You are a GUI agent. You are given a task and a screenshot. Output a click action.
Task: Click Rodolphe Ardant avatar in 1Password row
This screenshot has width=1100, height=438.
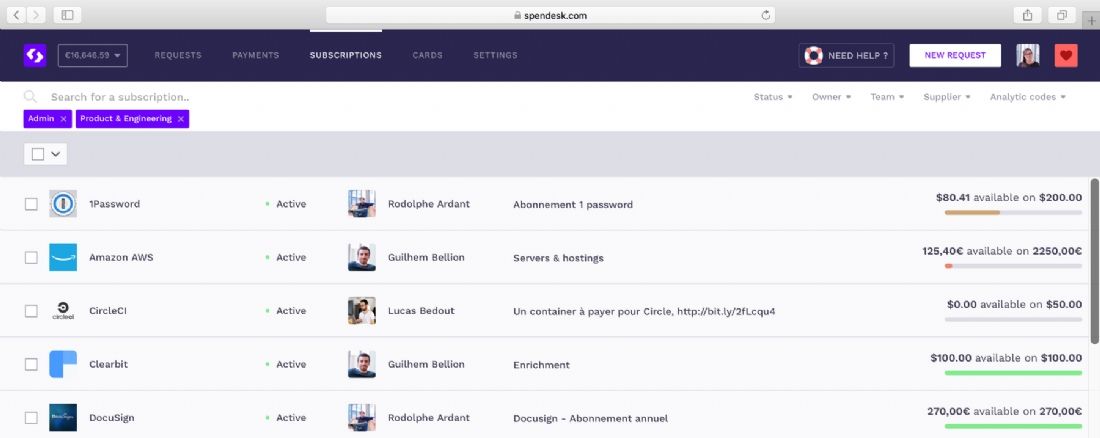pos(362,204)
